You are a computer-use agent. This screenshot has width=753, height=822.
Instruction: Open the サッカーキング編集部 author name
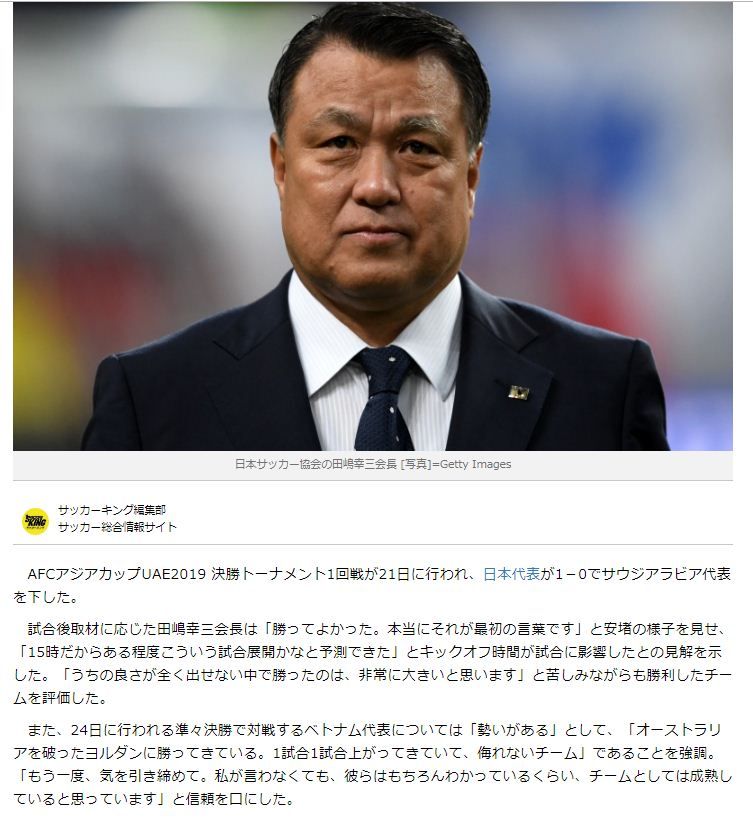pos(112,510)
